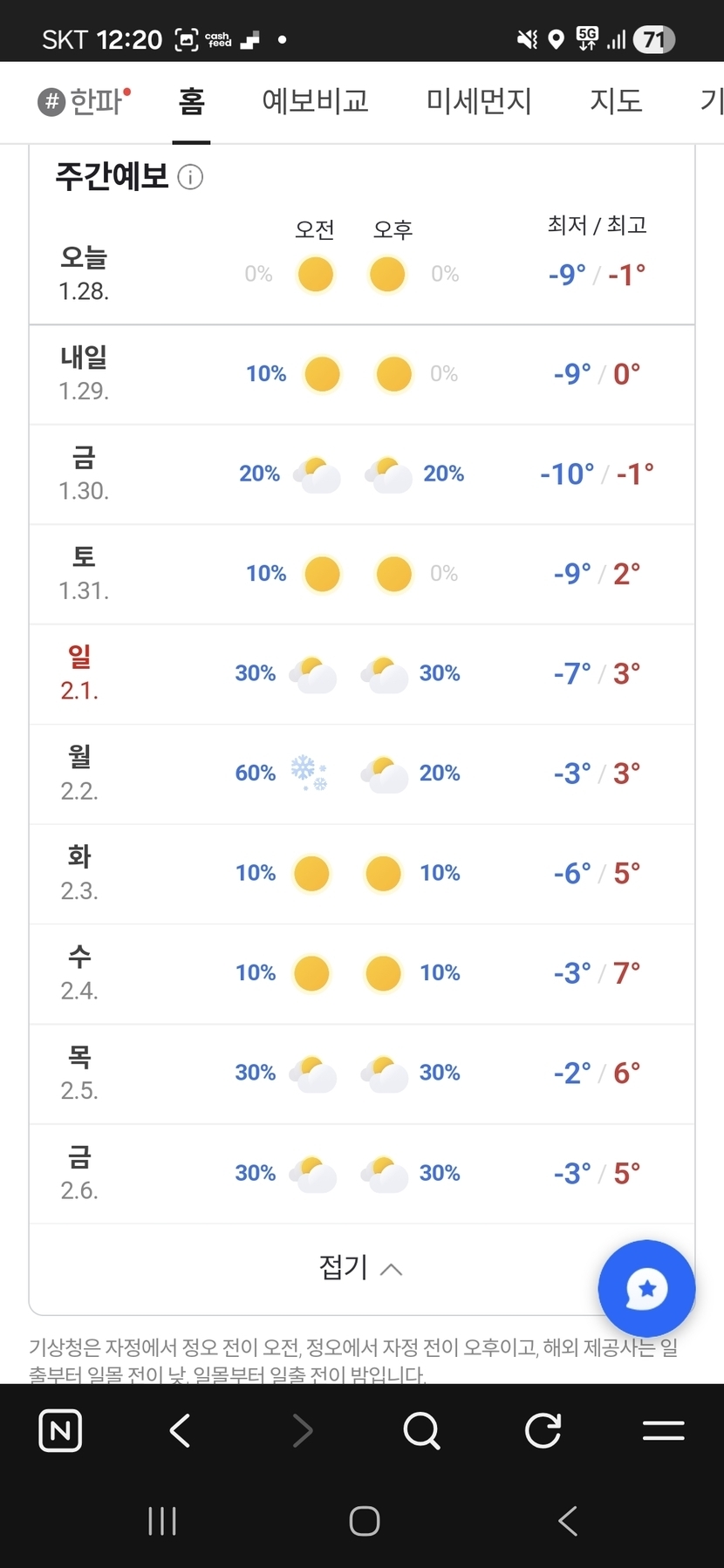Viewport: 724px width, 1568px height.
Task: Select the 지도 tab
Action: click(616, 101)
